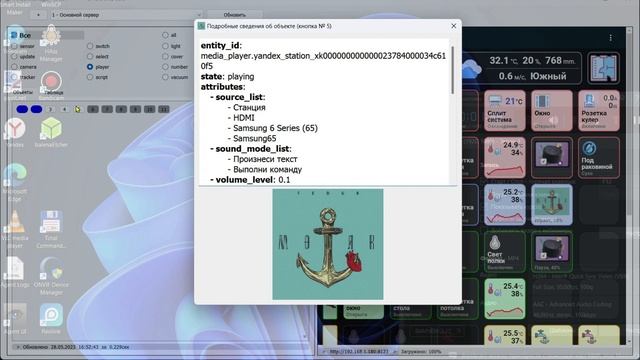Open the faded Microsoft Edge desktop icon
640x360 pixels.
click(15, 182)
